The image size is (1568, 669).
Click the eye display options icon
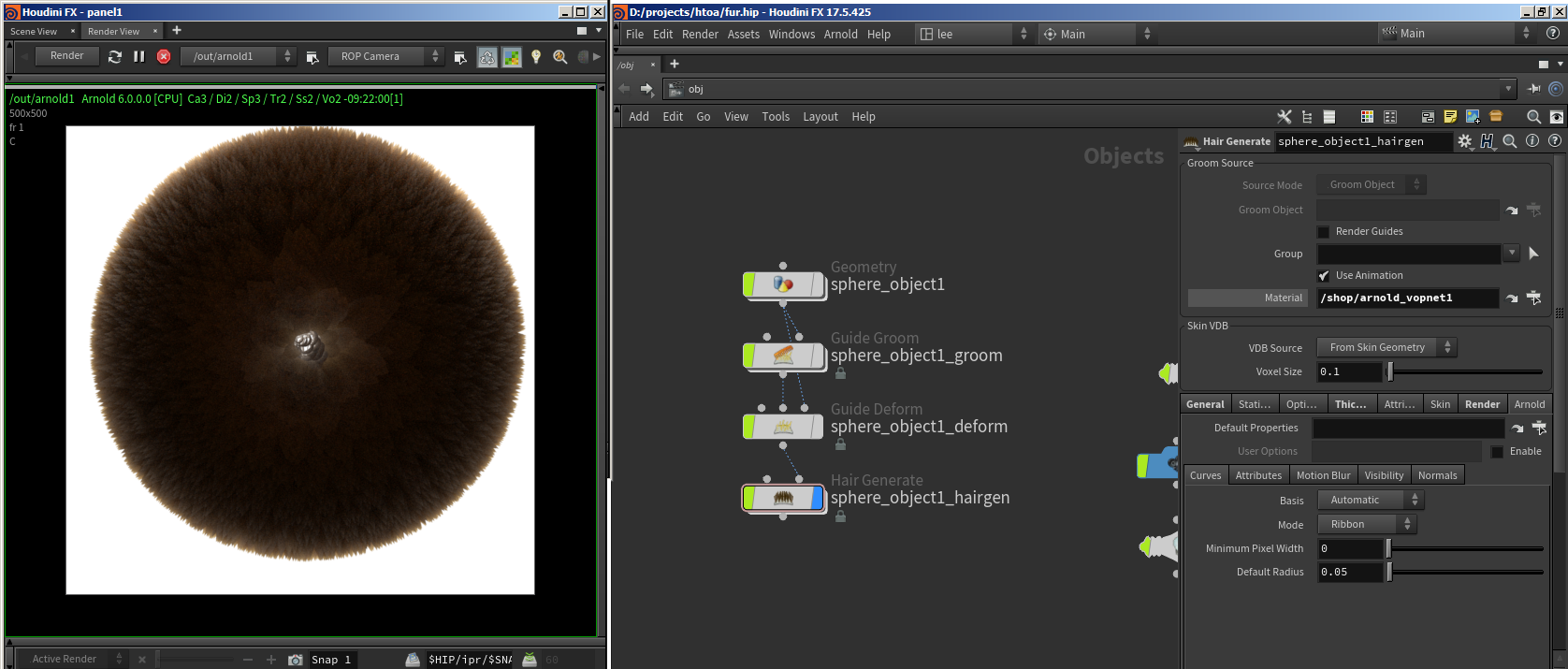point(1556,117)
